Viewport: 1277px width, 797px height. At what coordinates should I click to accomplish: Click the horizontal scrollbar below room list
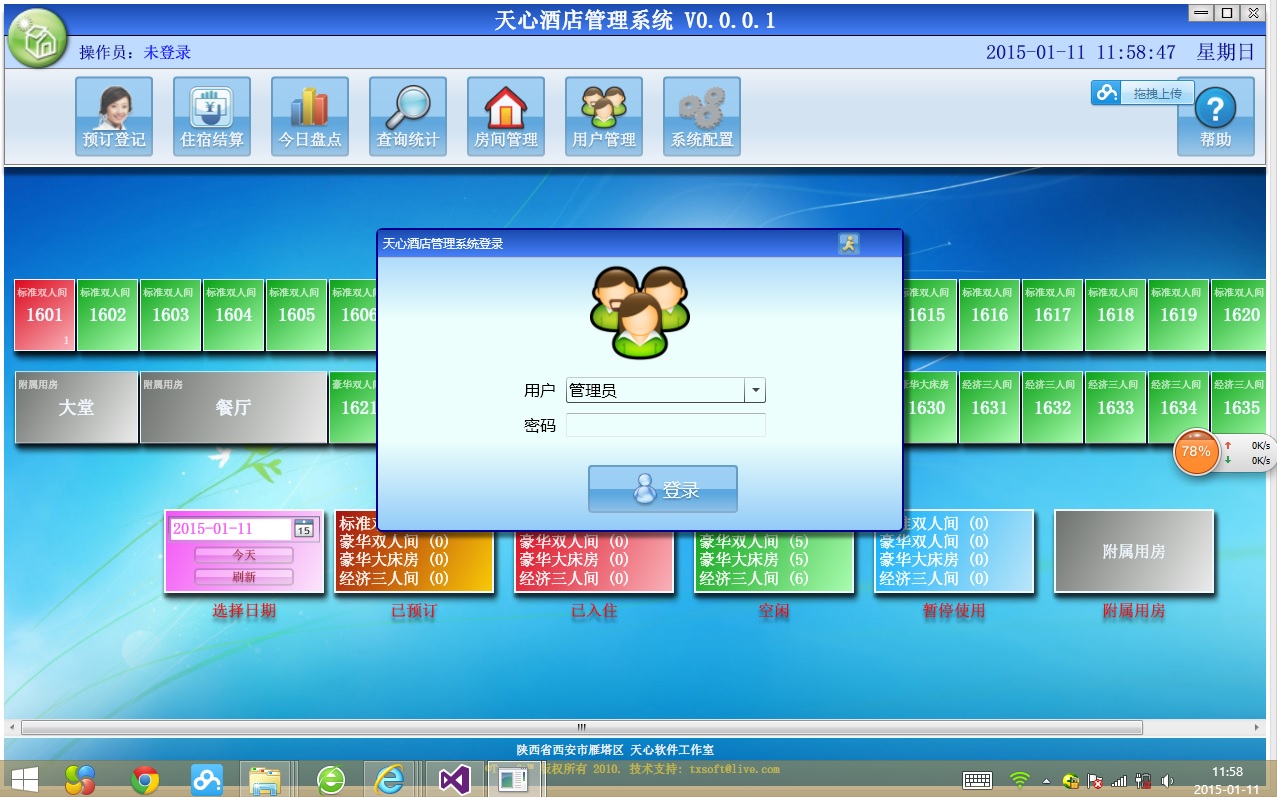coord(580,727)
